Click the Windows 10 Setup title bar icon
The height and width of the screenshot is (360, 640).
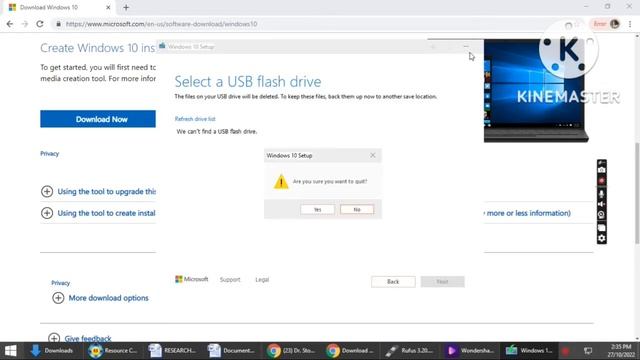click(x=162, y=46)
